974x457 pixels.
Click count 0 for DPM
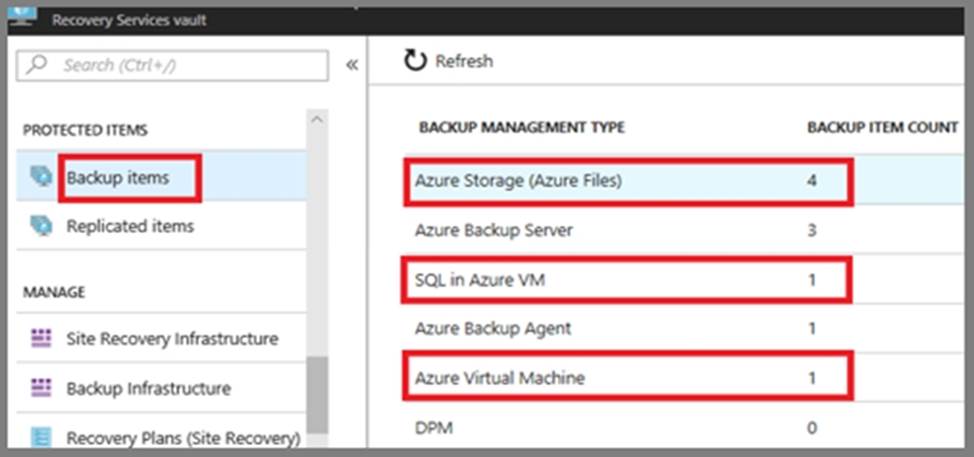point(812,427)
